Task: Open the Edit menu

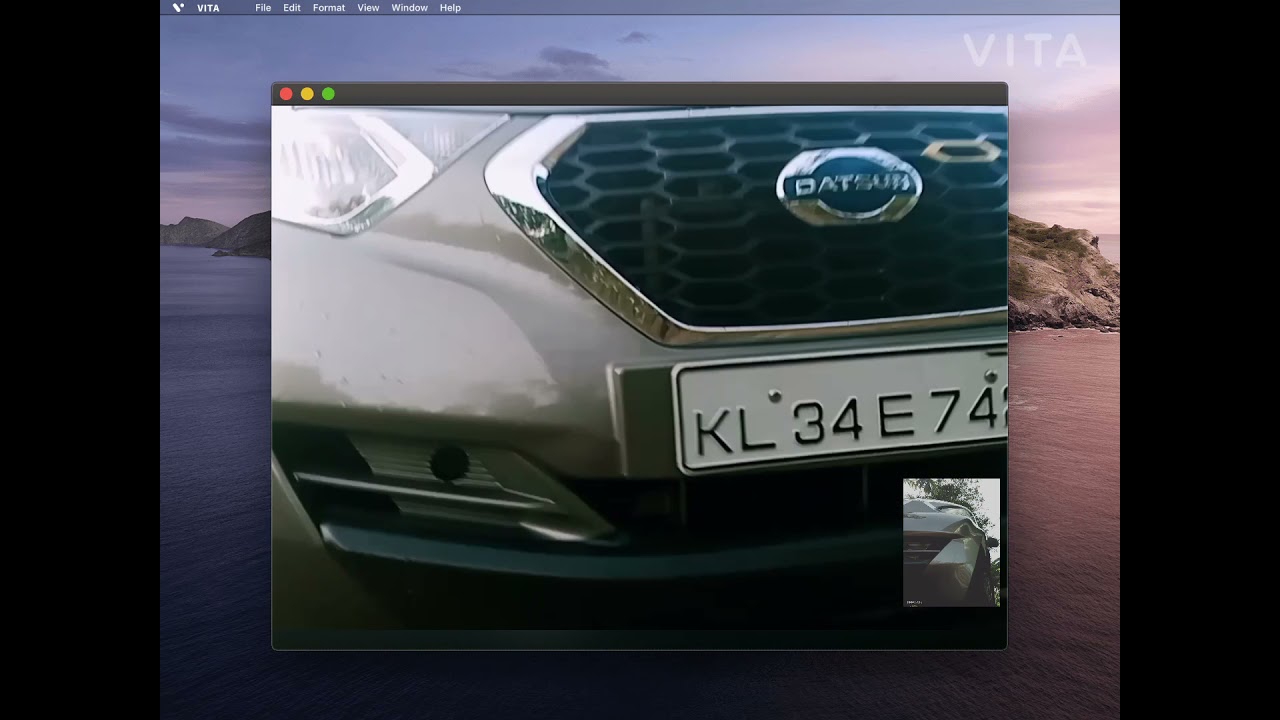Action: pyautogui.click(x=292, y=8)
